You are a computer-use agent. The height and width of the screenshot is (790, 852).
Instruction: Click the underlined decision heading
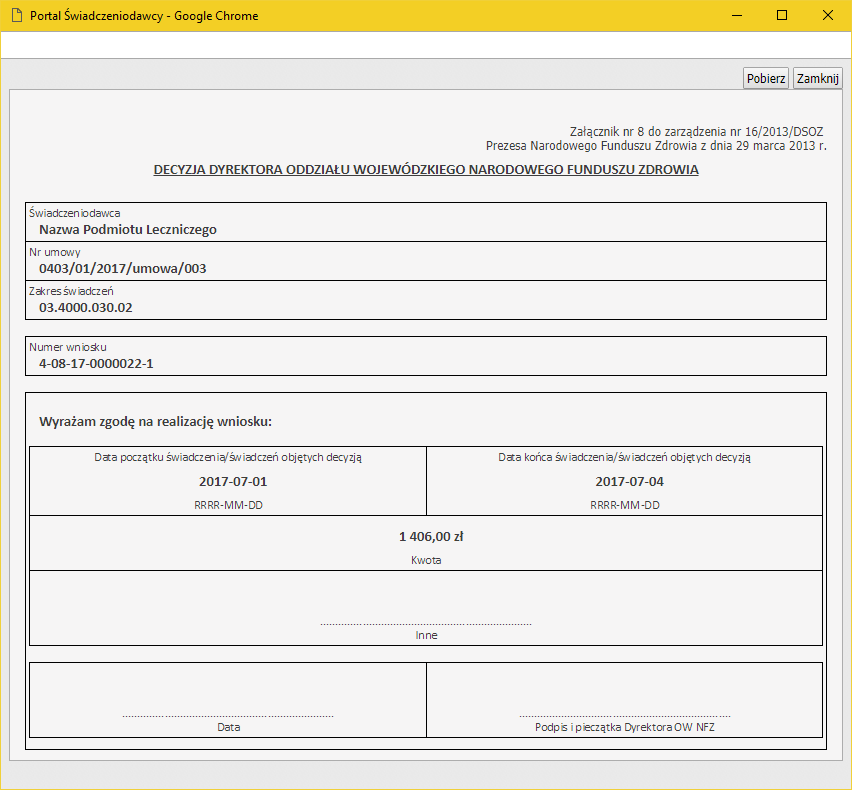point(425,170)
